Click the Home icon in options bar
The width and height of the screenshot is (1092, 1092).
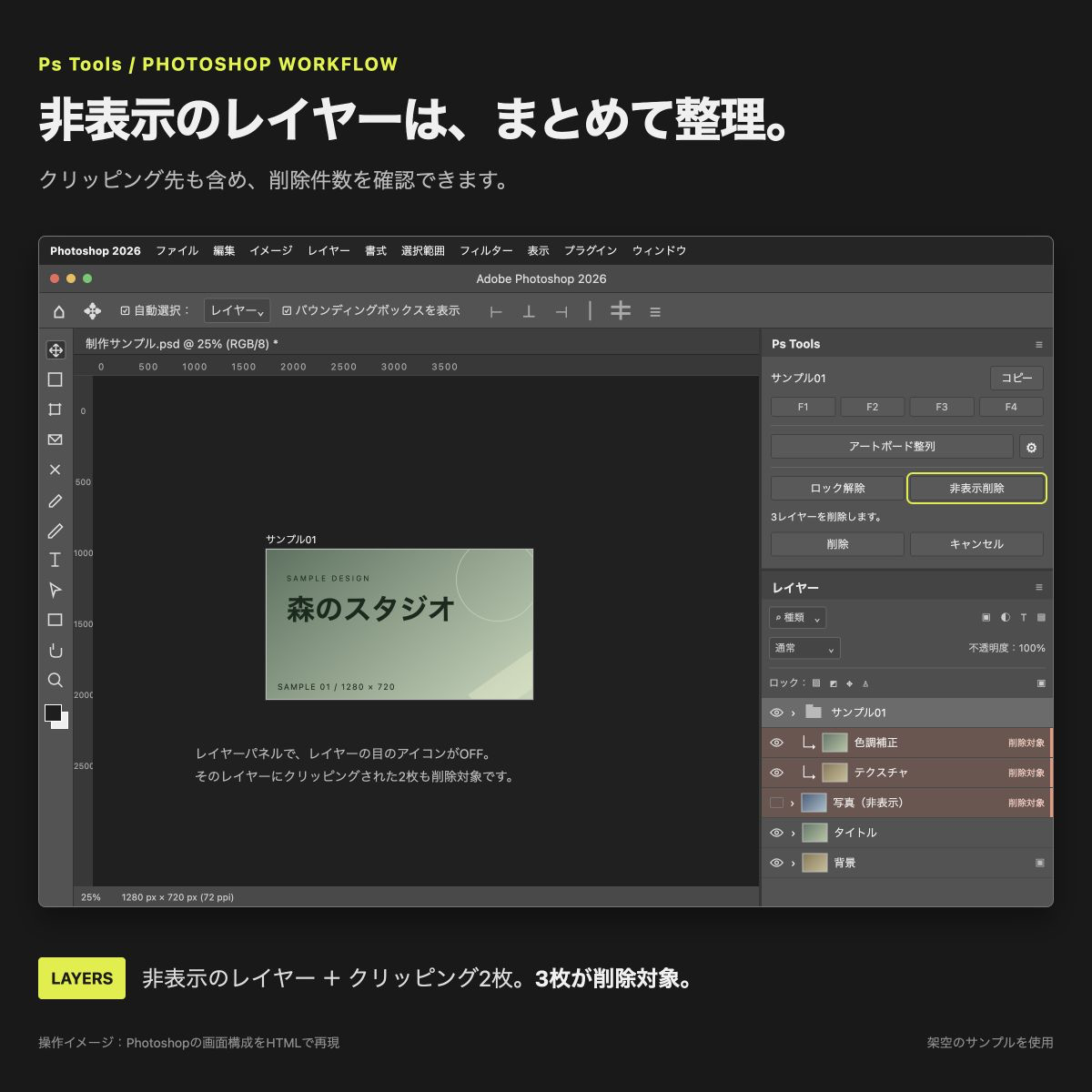[59, 311]
